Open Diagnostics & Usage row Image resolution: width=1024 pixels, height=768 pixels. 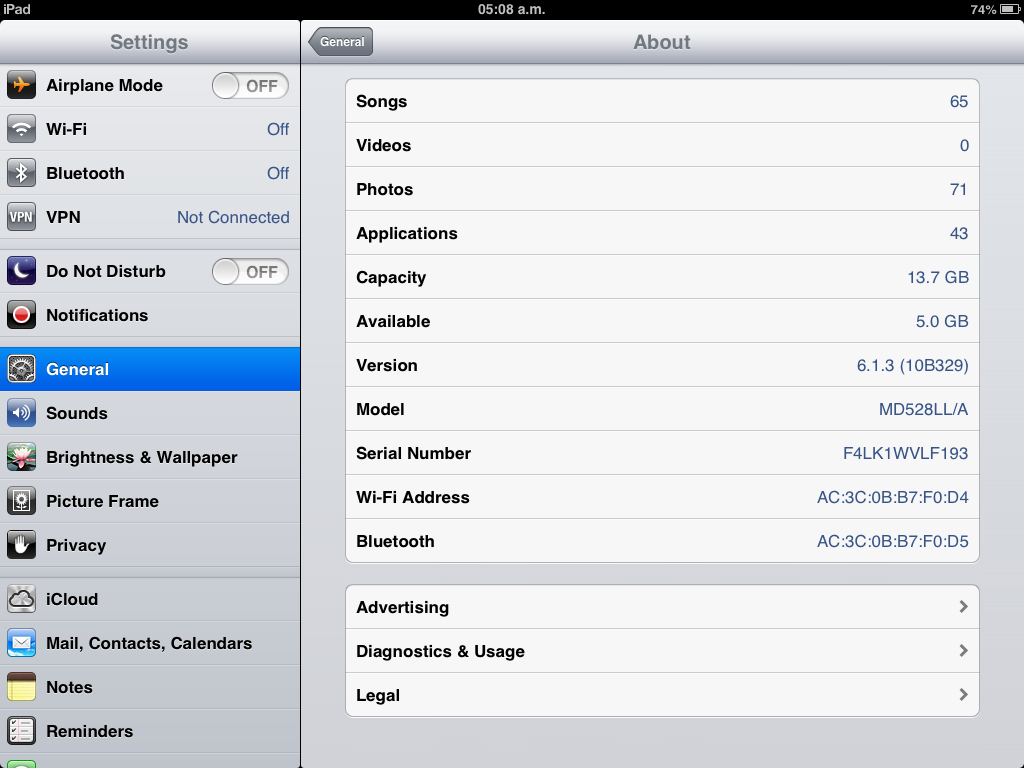662,650
